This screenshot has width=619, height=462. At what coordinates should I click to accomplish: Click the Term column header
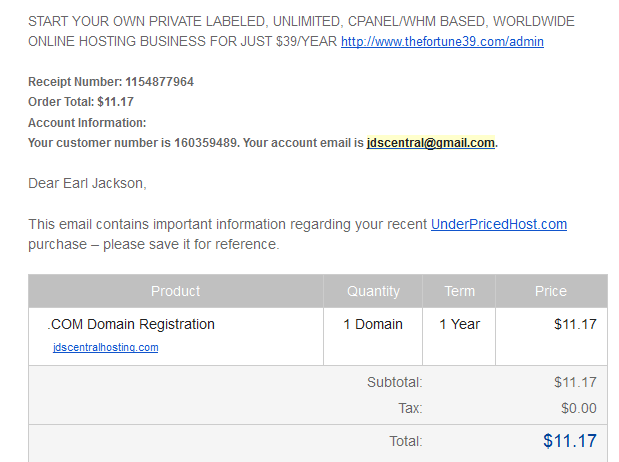460,291
